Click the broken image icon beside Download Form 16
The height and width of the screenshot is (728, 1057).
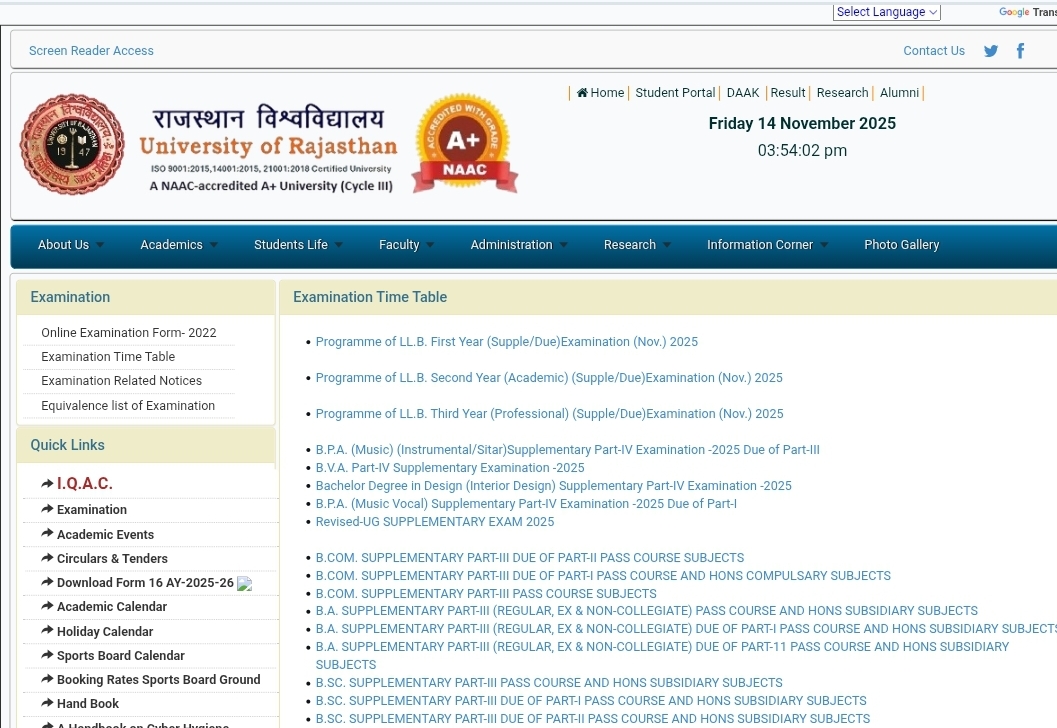click(245, 584)
